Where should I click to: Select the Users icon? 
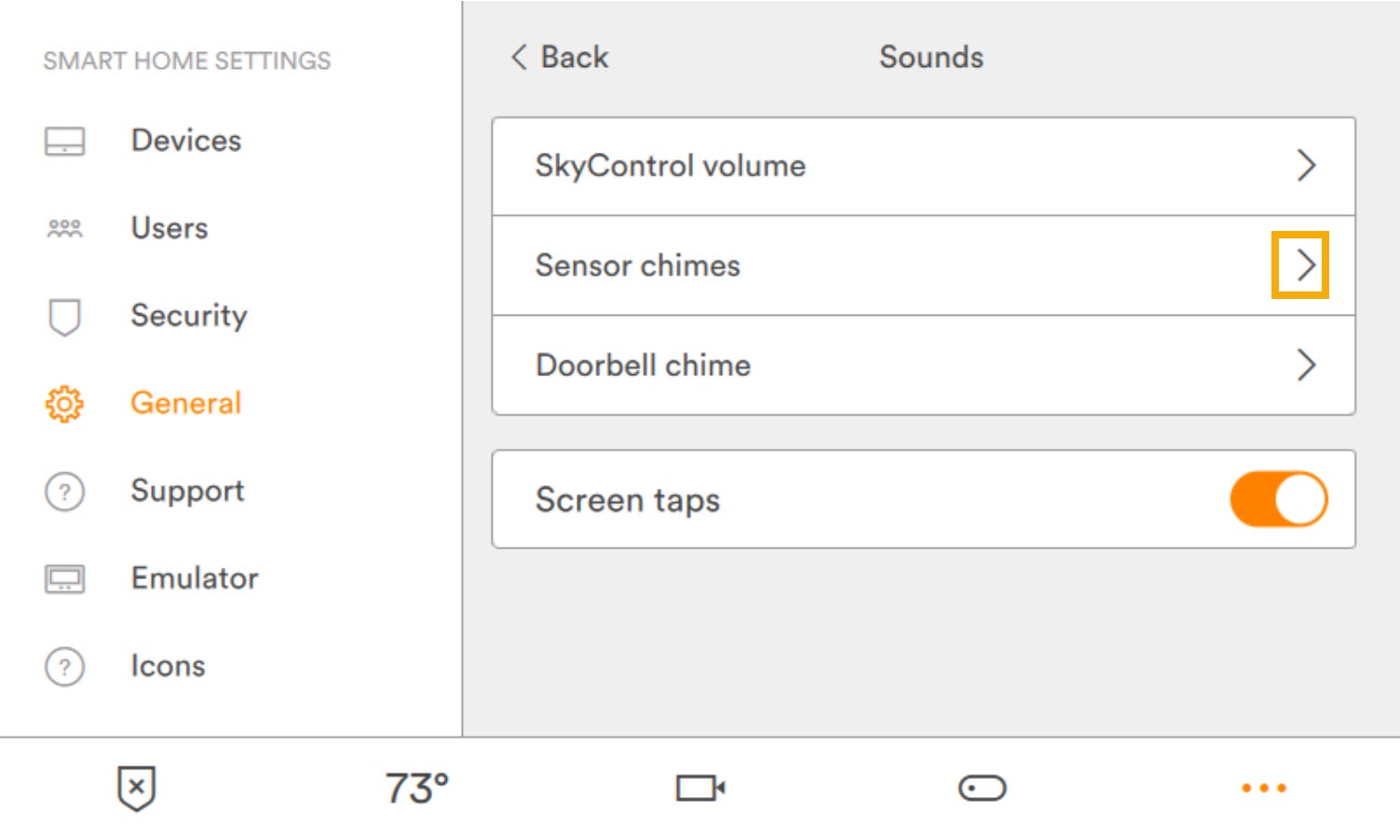63,228
